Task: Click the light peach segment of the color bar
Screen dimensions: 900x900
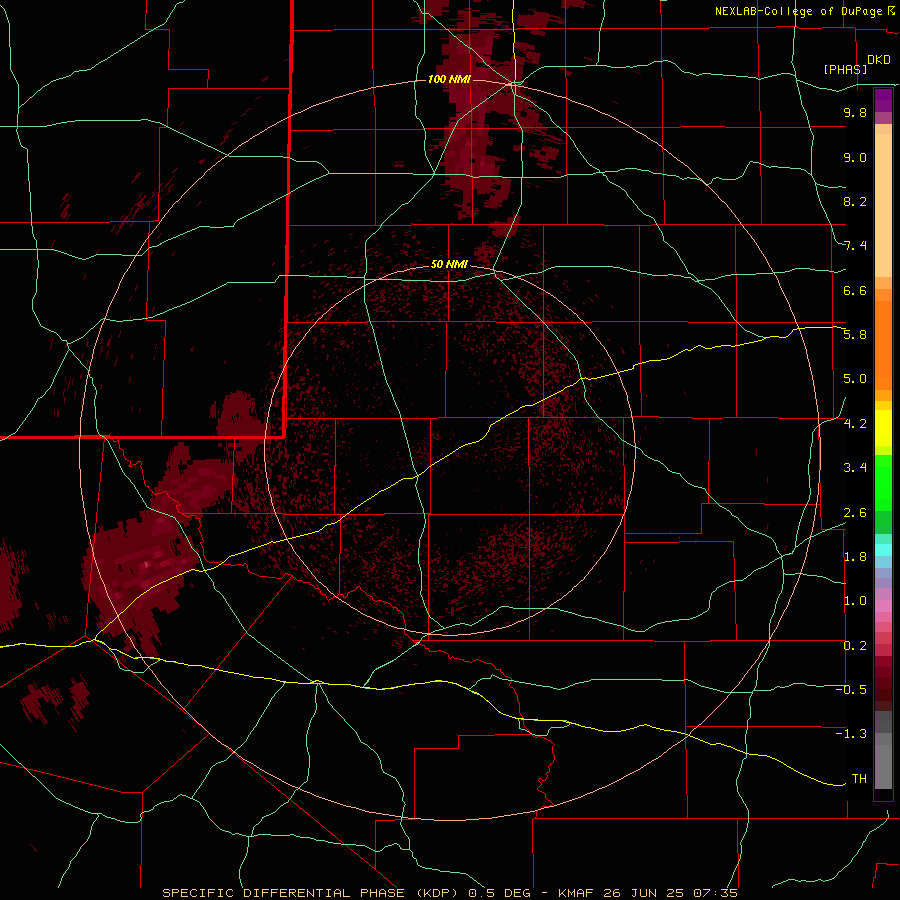Action: 883,205
